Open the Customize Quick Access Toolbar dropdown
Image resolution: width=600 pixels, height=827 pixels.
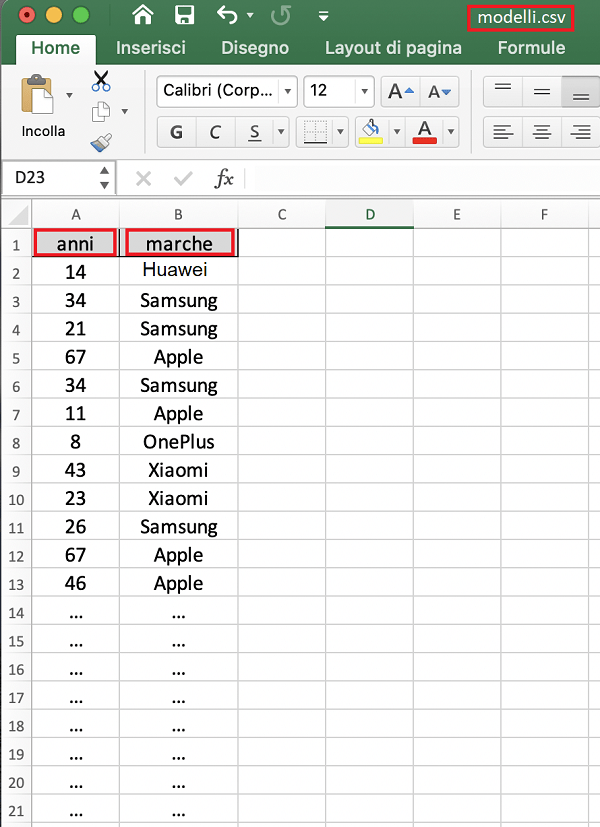pos(324,16)
